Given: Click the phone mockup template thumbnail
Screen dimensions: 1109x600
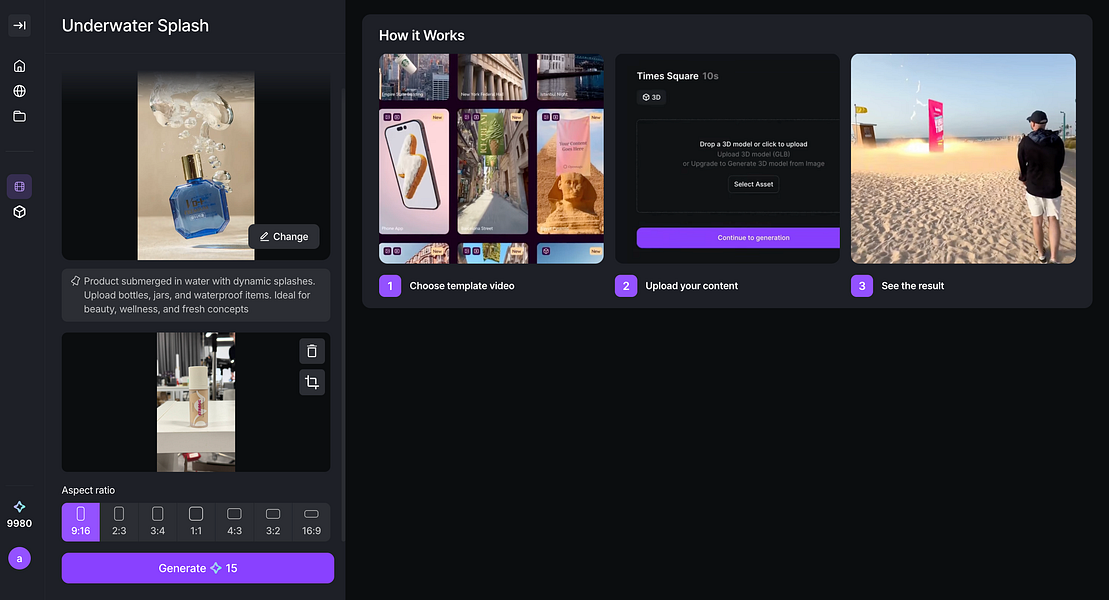Looking at the screenshot, I should 414,171.
